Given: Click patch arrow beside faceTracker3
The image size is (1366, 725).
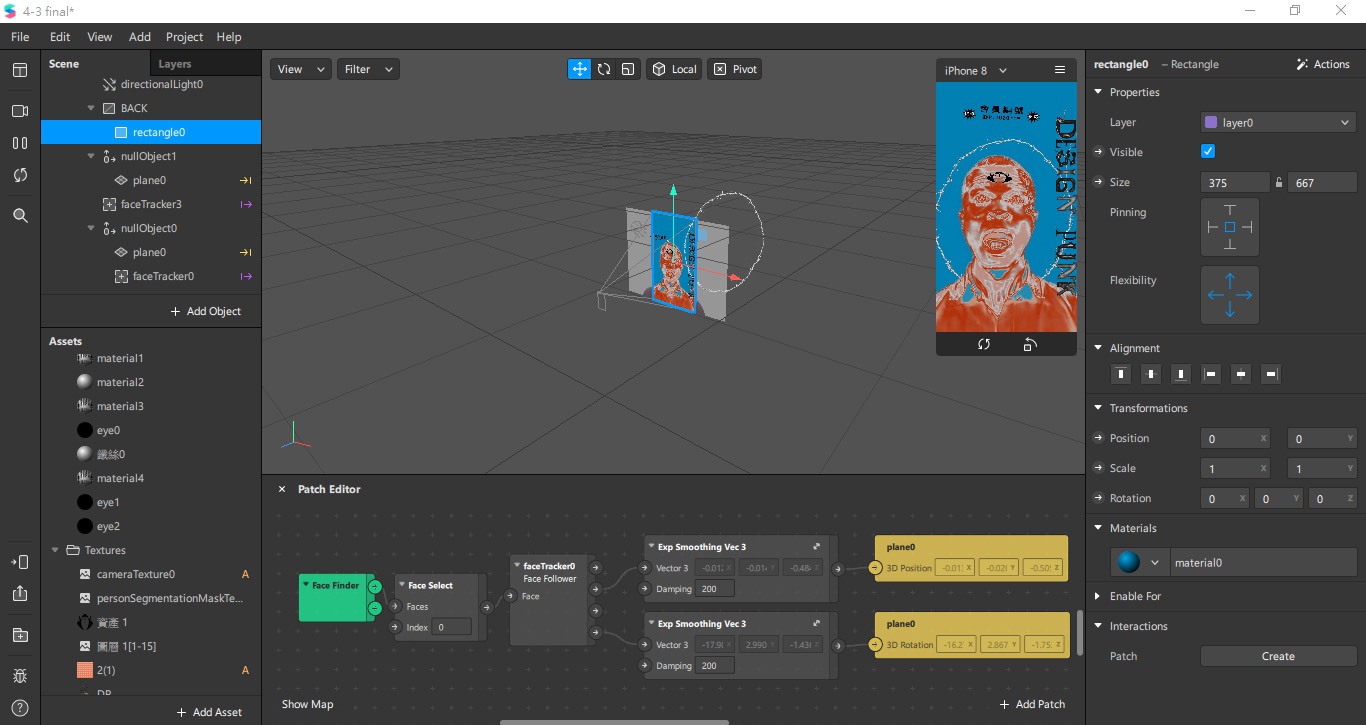Looking at the screenshot, I should point(245,204).
